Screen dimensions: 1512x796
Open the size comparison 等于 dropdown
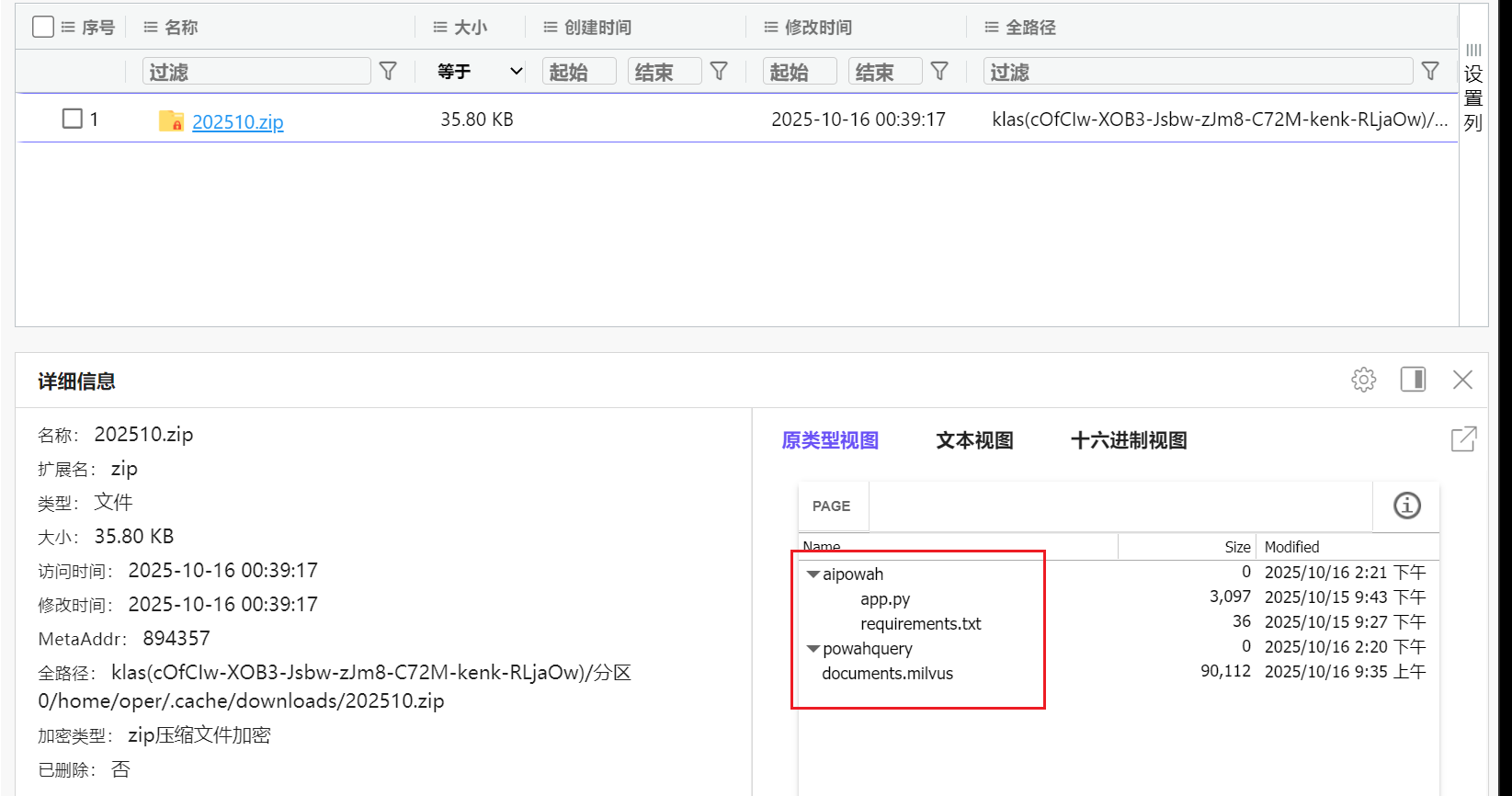[479, 72]
